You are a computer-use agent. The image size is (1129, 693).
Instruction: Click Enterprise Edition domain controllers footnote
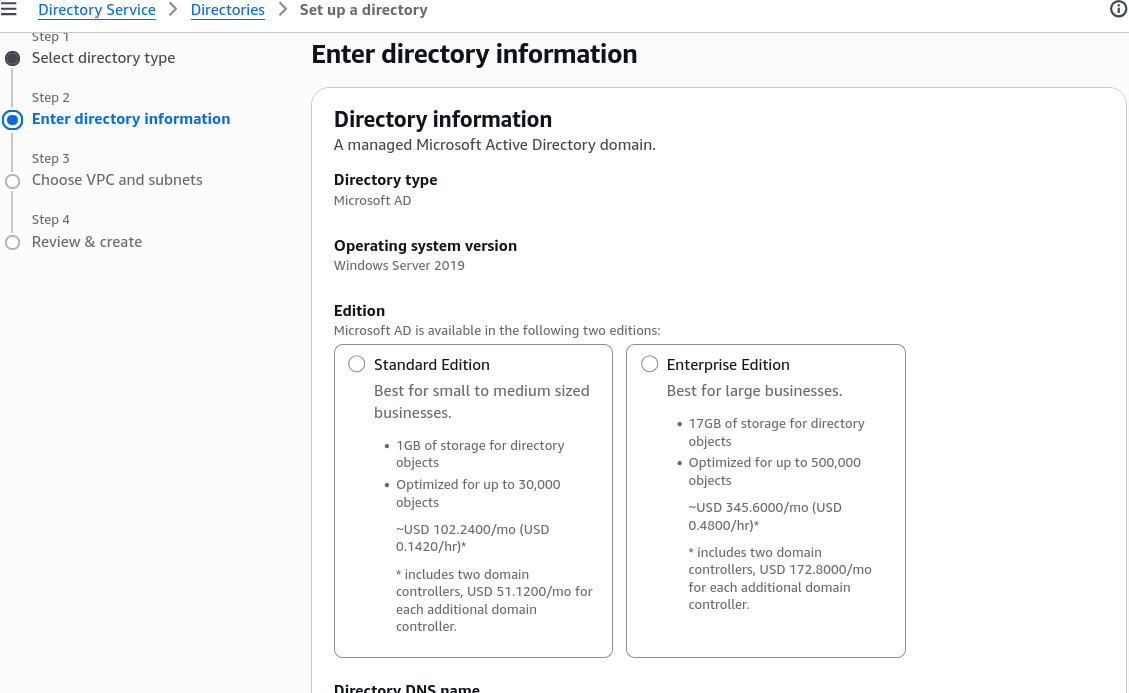click(x=780, y=578)
